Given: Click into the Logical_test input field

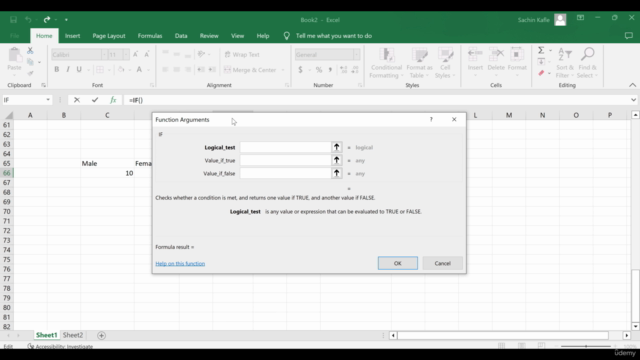Looking at the screenshot, I should pyautogui.click(x=285, y=147).
